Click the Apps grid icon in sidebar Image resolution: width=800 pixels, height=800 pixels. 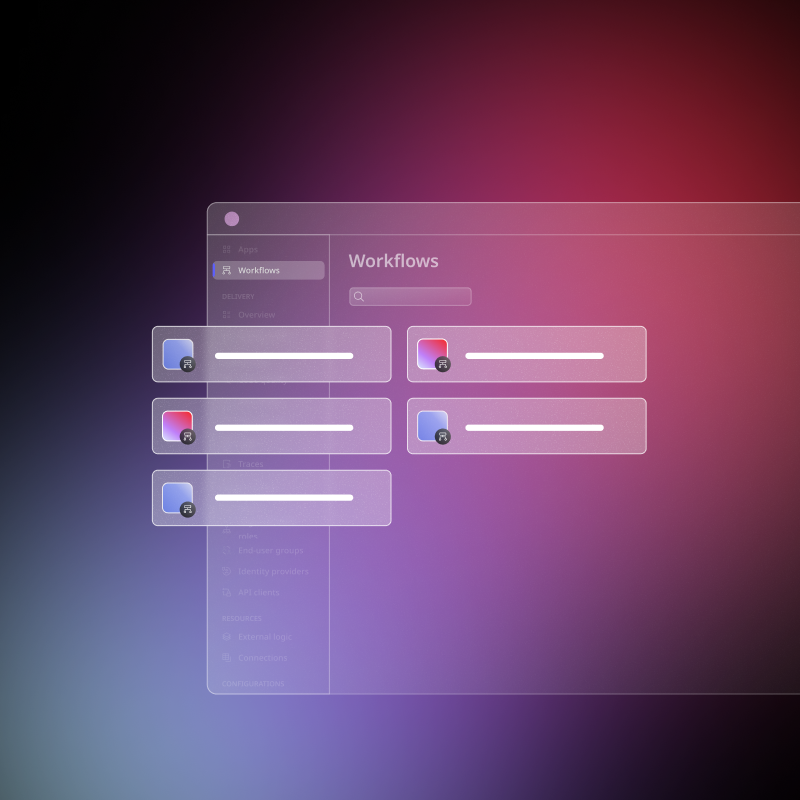coord(227,249)
